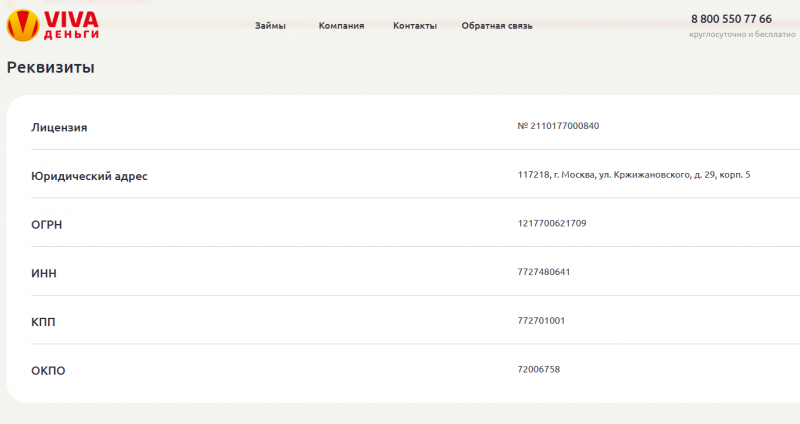Click the phone number 8 800 550 77 66

pyautogui.click(x=731, y=19)
